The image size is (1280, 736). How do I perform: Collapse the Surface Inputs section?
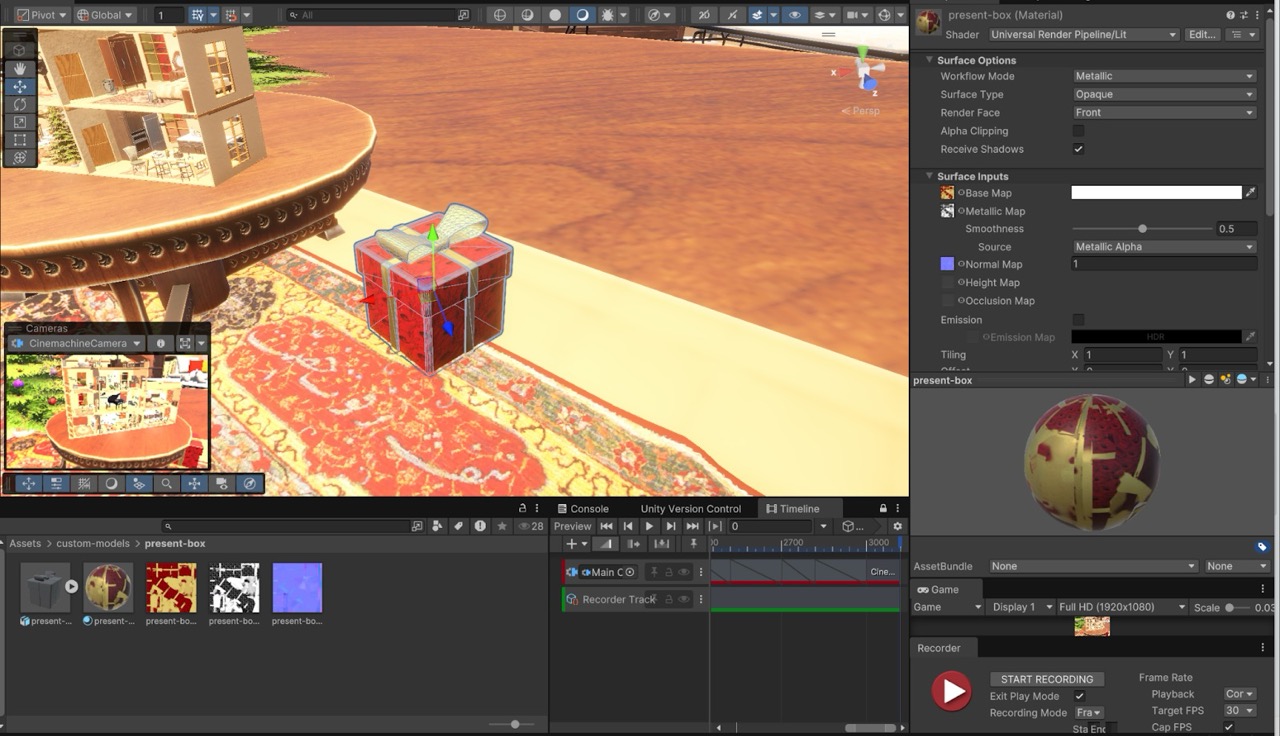(x=929, y=176)
